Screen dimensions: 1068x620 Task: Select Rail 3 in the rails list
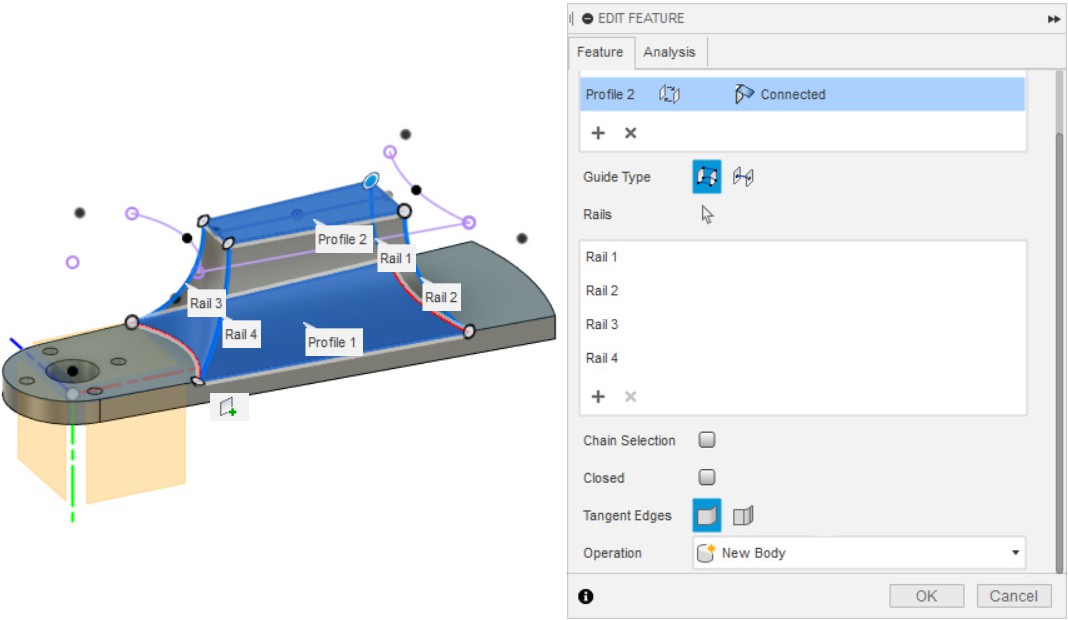tap(602, 324)
